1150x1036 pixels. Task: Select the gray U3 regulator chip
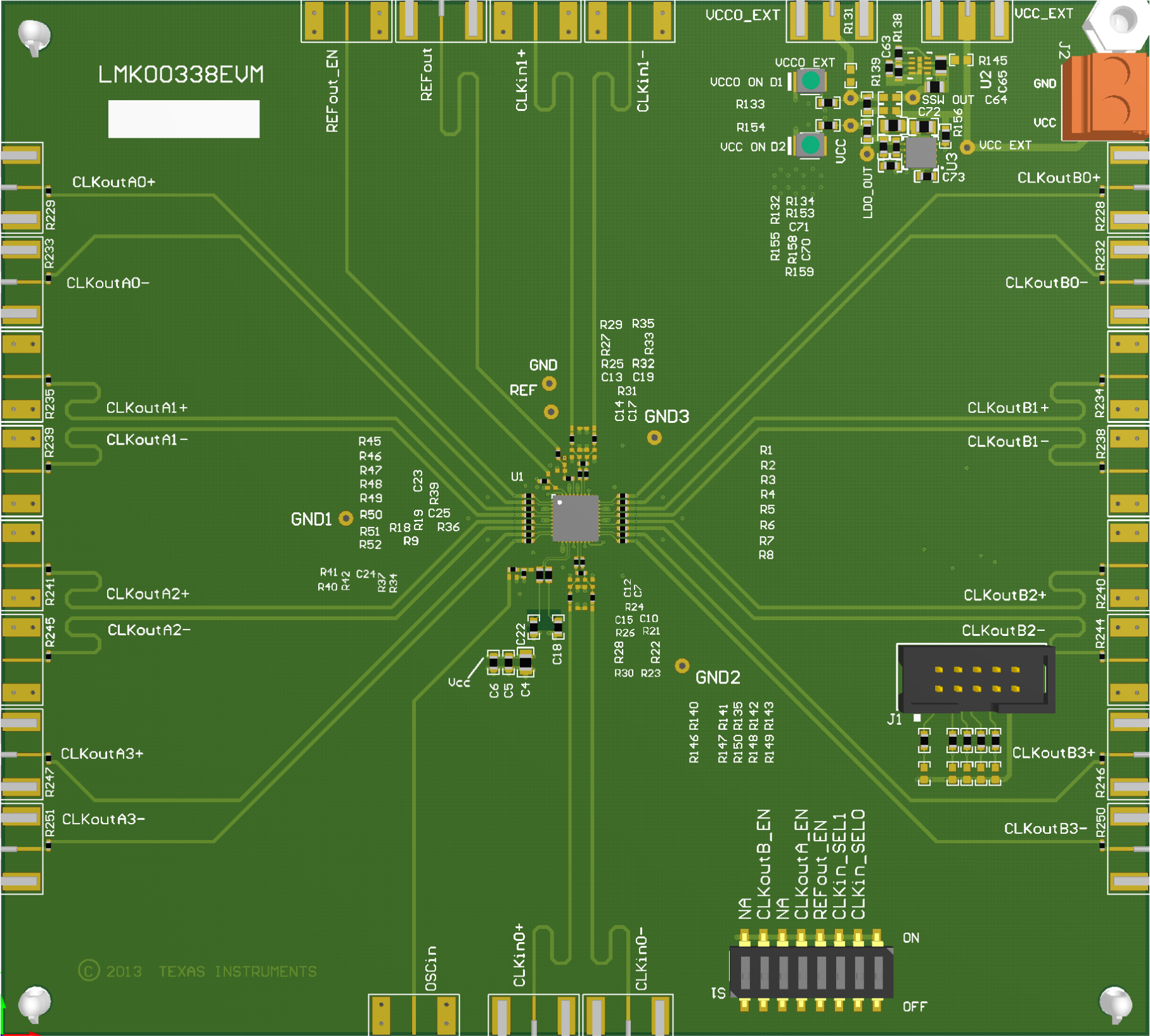click(920, 152)
